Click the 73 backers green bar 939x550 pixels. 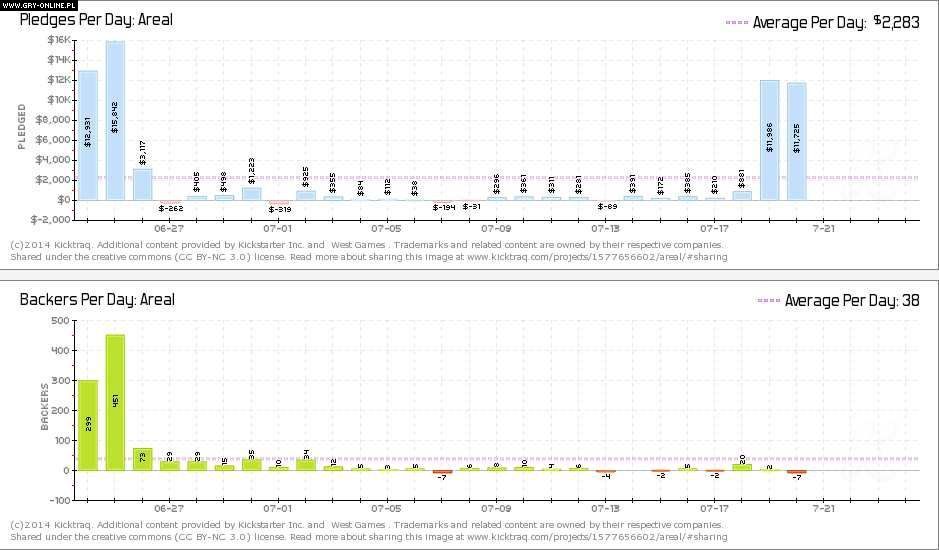143,459
